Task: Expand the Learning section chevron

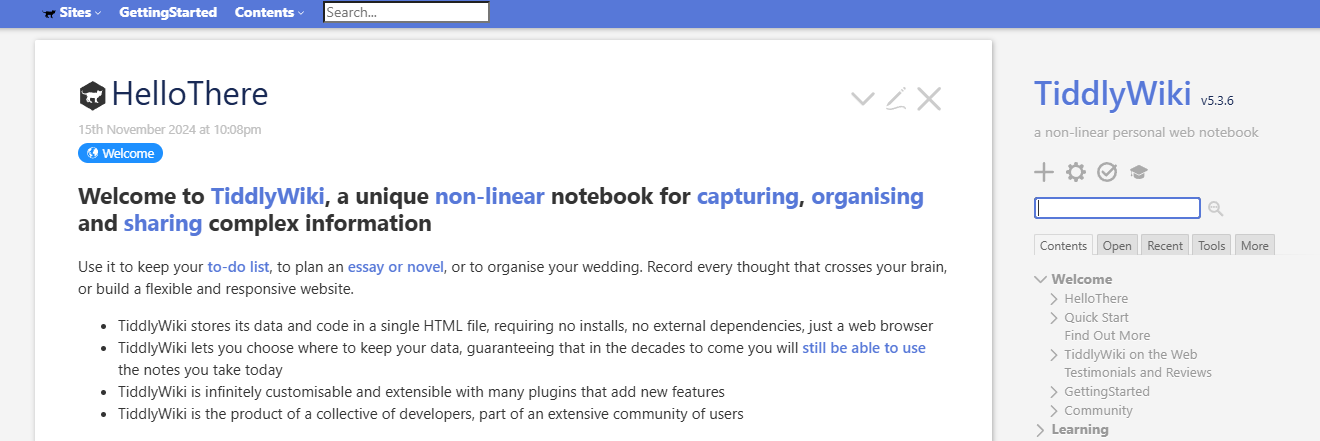Action: coord(1042,430)
